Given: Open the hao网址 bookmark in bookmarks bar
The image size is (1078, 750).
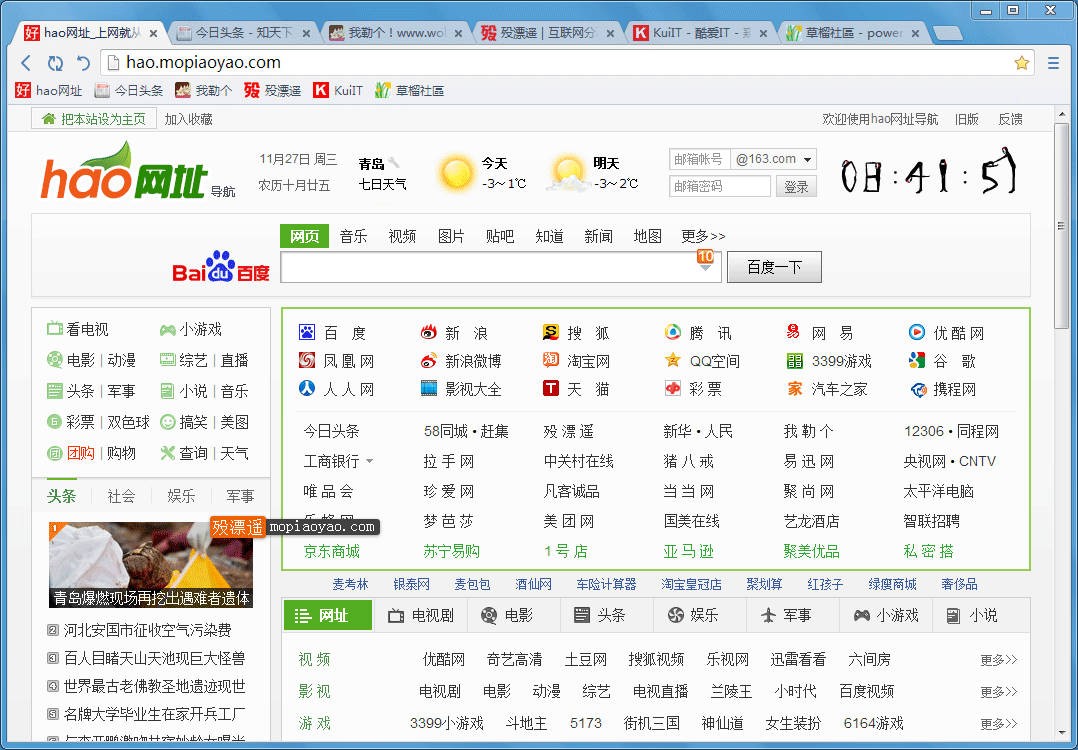Looking at the screenshot, I should pos(49,90).
